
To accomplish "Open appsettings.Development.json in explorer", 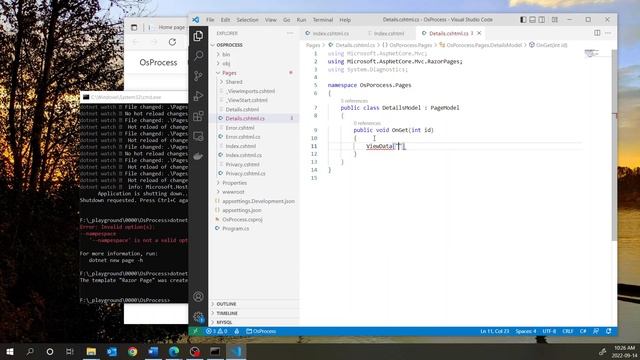I will (254, 201).
